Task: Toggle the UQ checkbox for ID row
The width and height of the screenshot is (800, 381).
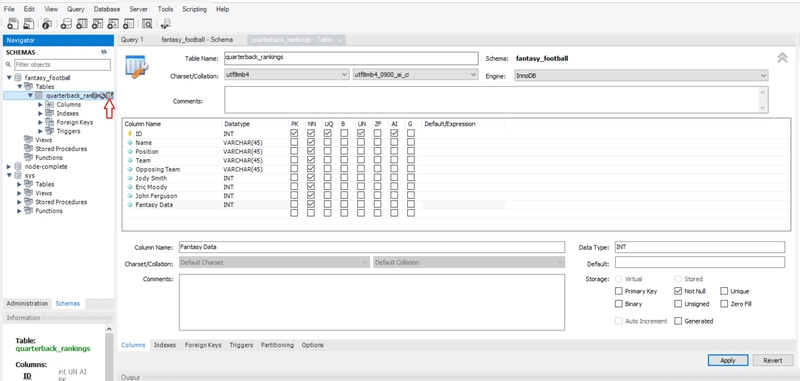Action: coord(328,133)
